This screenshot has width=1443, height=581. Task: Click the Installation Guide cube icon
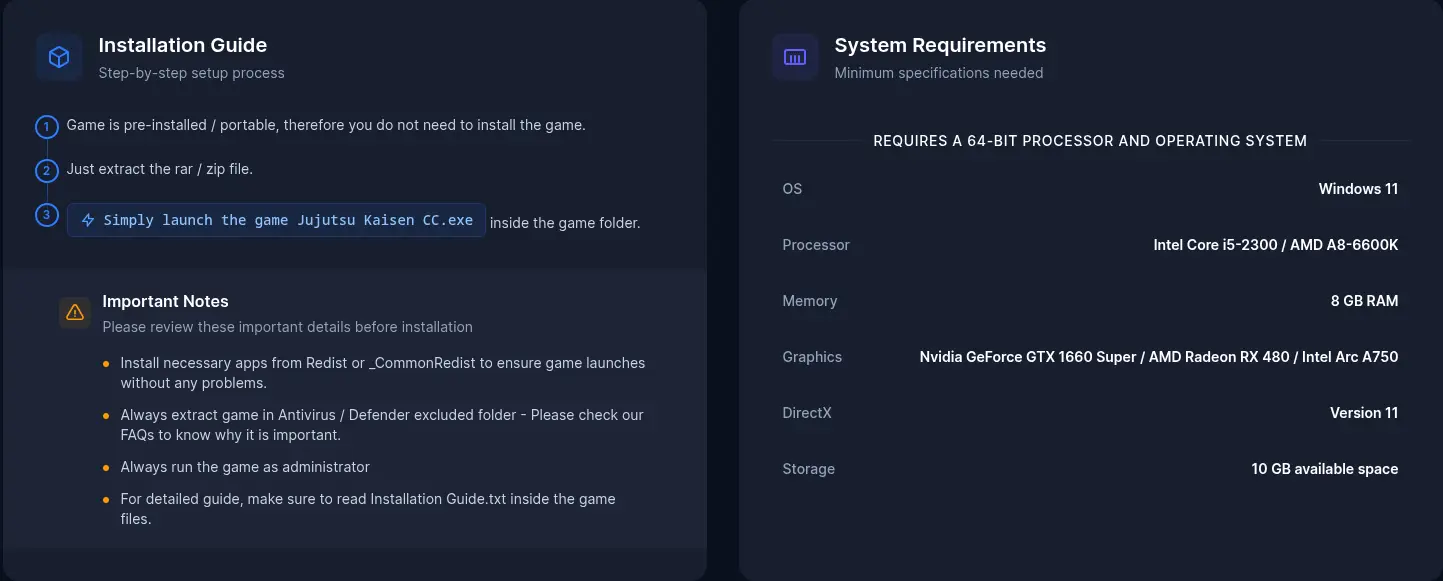pyautogui.click(x=59, y=57)
